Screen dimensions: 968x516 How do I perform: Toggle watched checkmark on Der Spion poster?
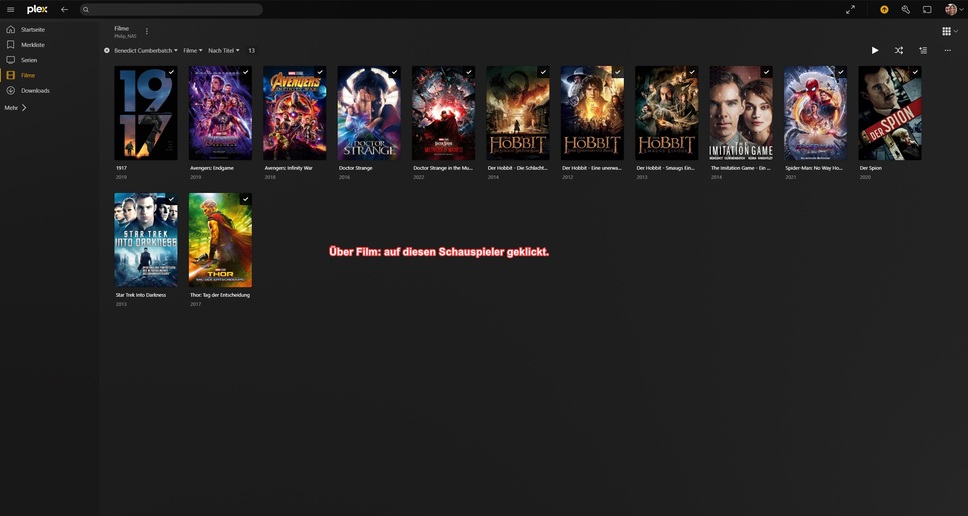[x=916, y=72]
